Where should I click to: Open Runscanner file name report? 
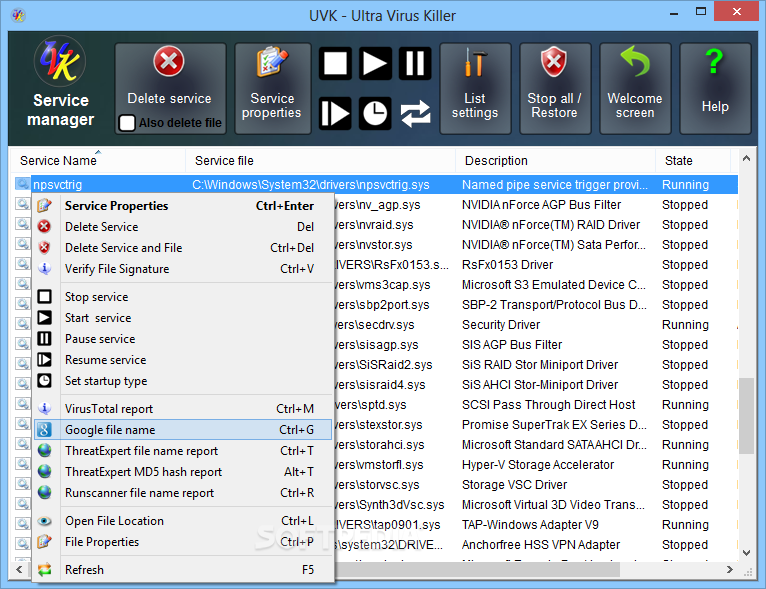point(184,492)
